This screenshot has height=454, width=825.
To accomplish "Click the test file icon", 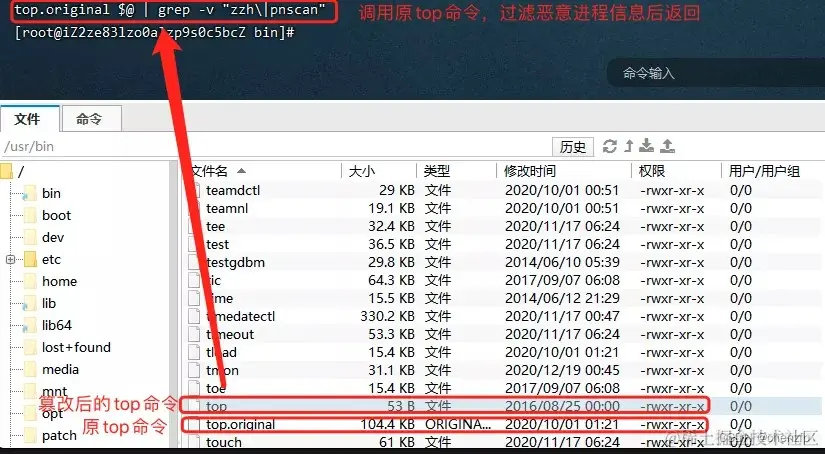I will [x=195, y=244].
